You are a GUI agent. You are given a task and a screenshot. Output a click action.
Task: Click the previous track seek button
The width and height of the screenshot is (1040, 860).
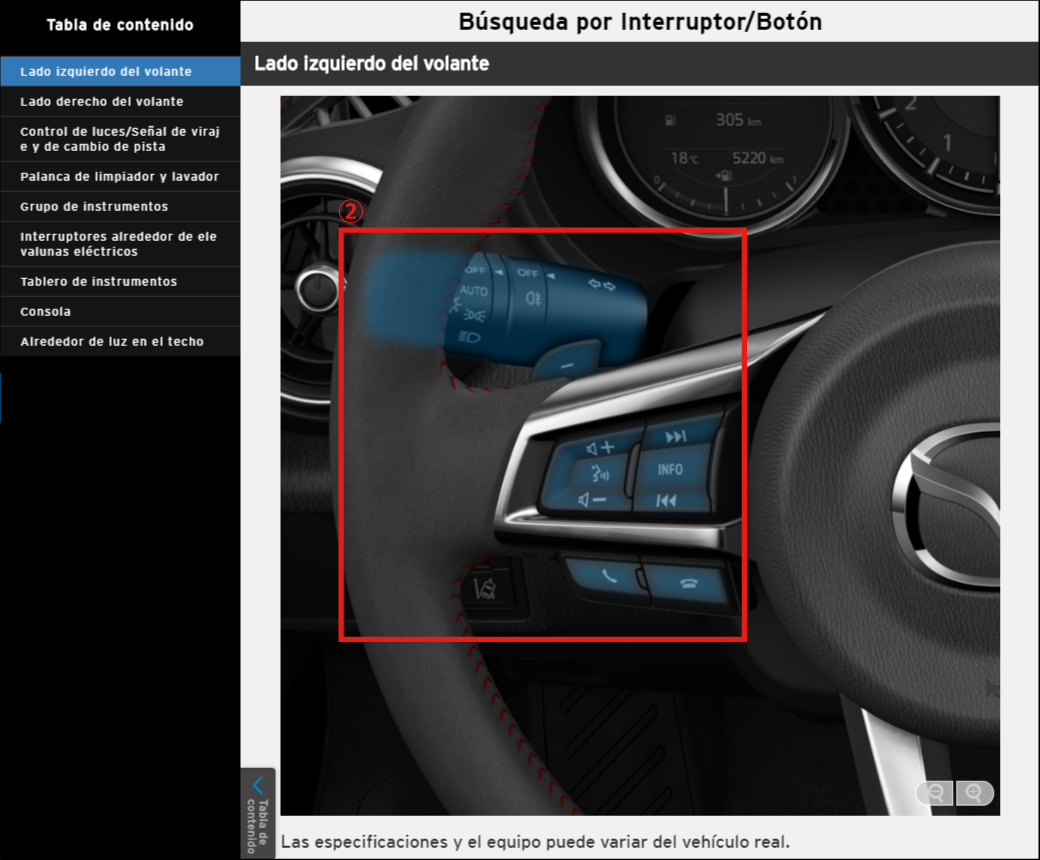(666, 500)
